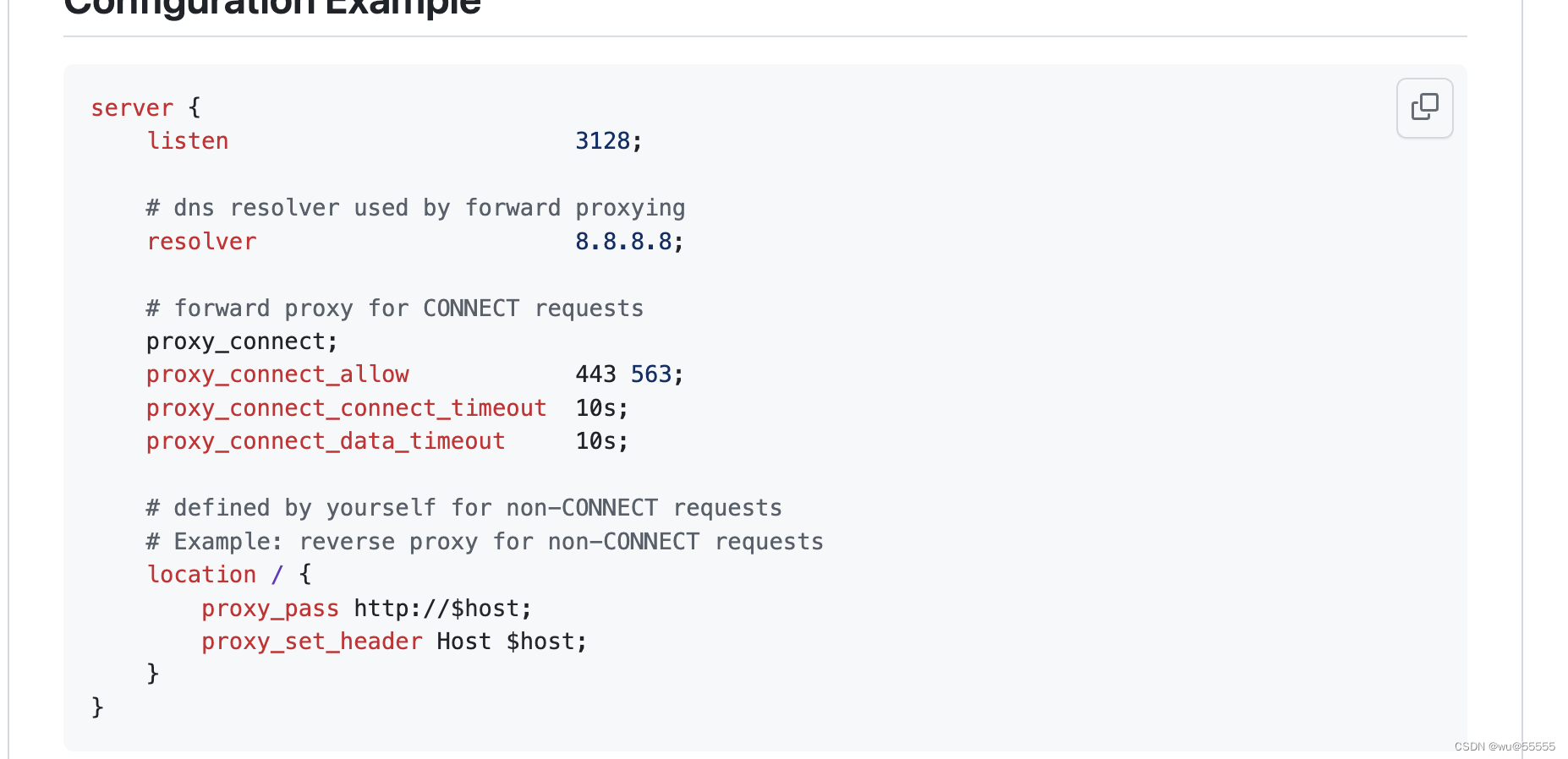Select 'proxy_connect_connect_timeout' directive
This screenshot has width=1568, height=759.
click(x=347, y=408)
